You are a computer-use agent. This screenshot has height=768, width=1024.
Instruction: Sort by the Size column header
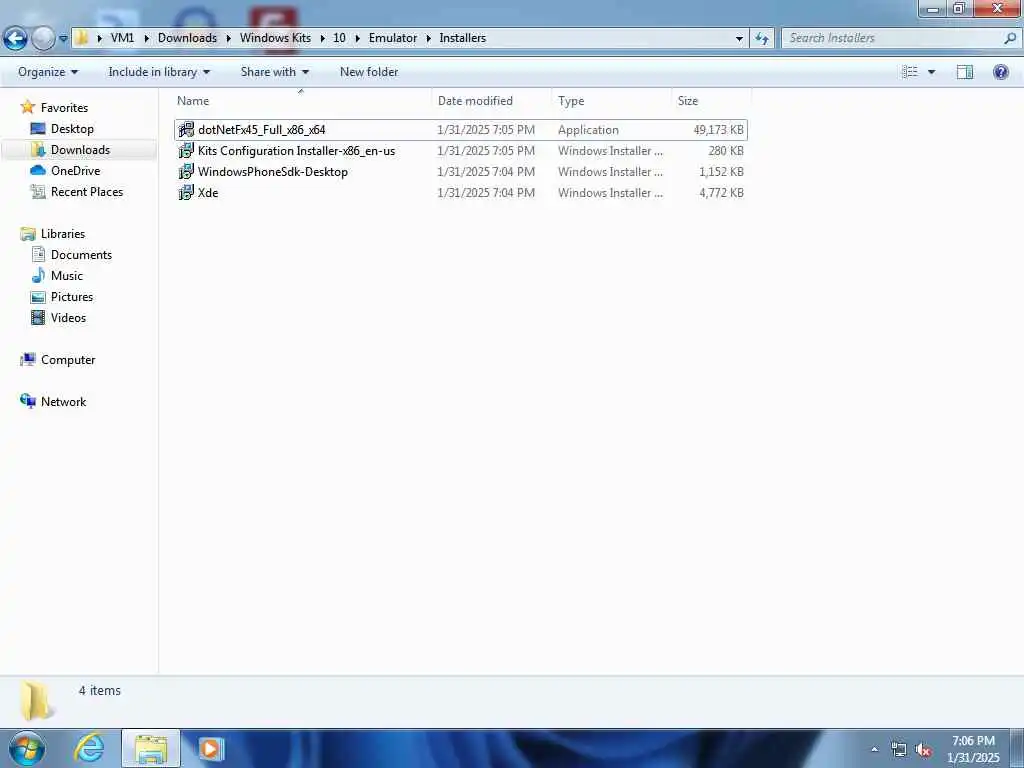tap(688, 101)
